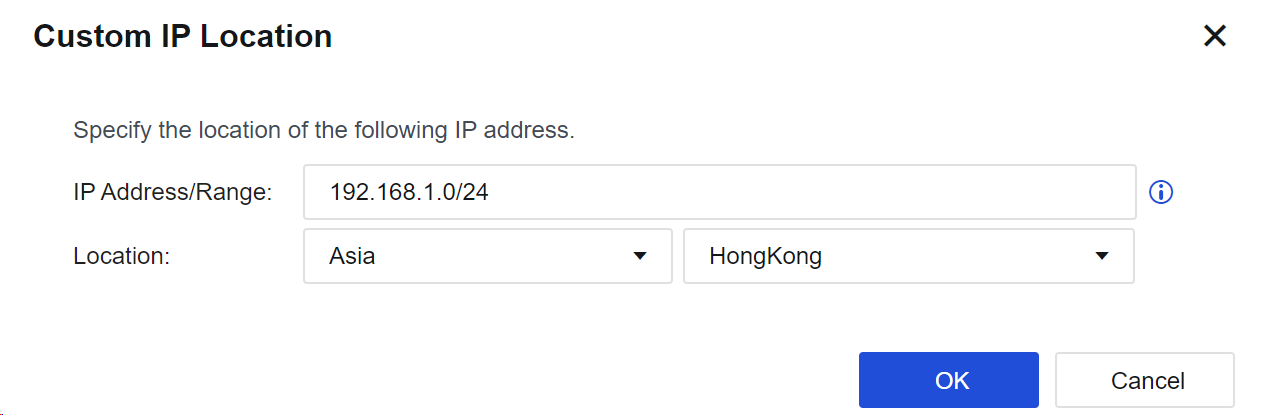Confirm with the OK button
This screenshot has height=415, width=1262.
coord(949,380)
